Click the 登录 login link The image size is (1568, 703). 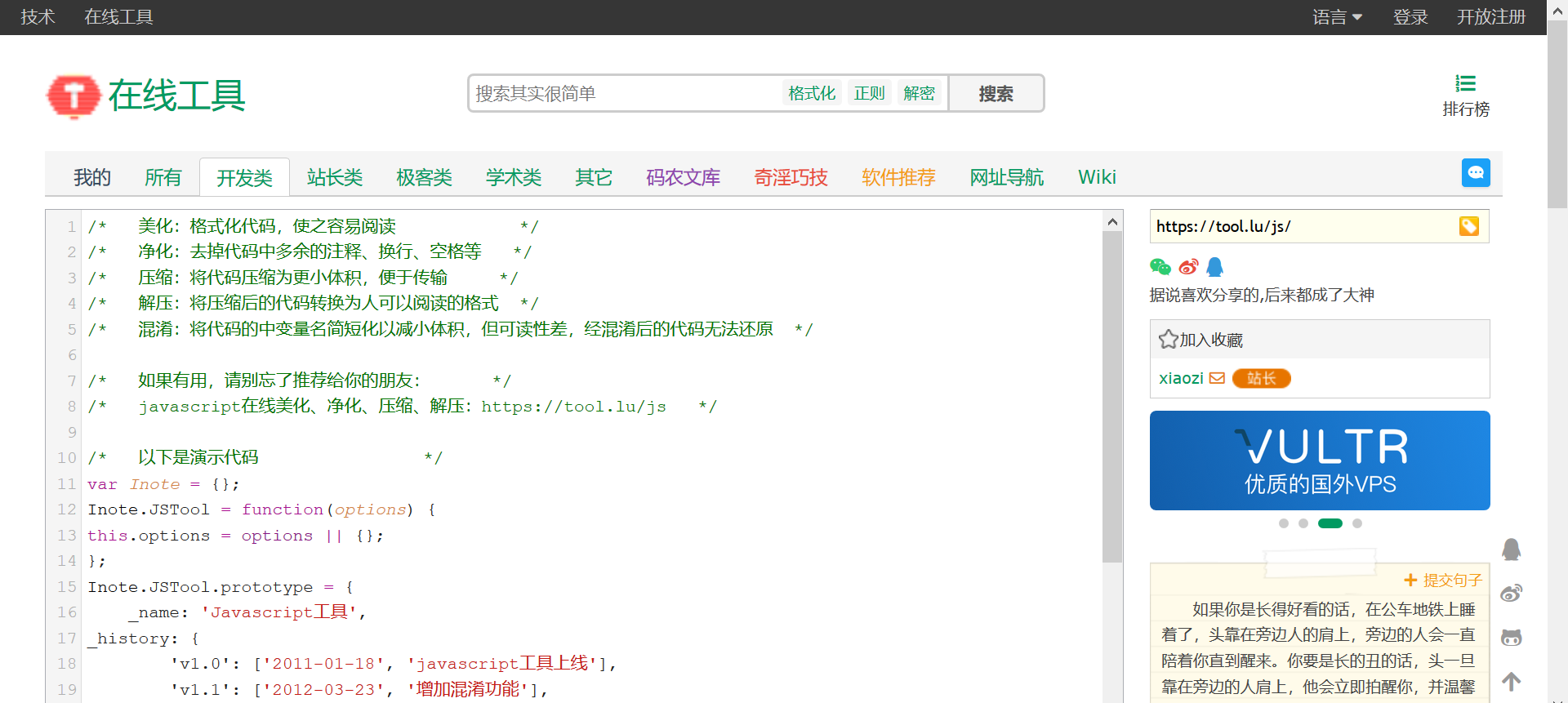pos(1410,17)
